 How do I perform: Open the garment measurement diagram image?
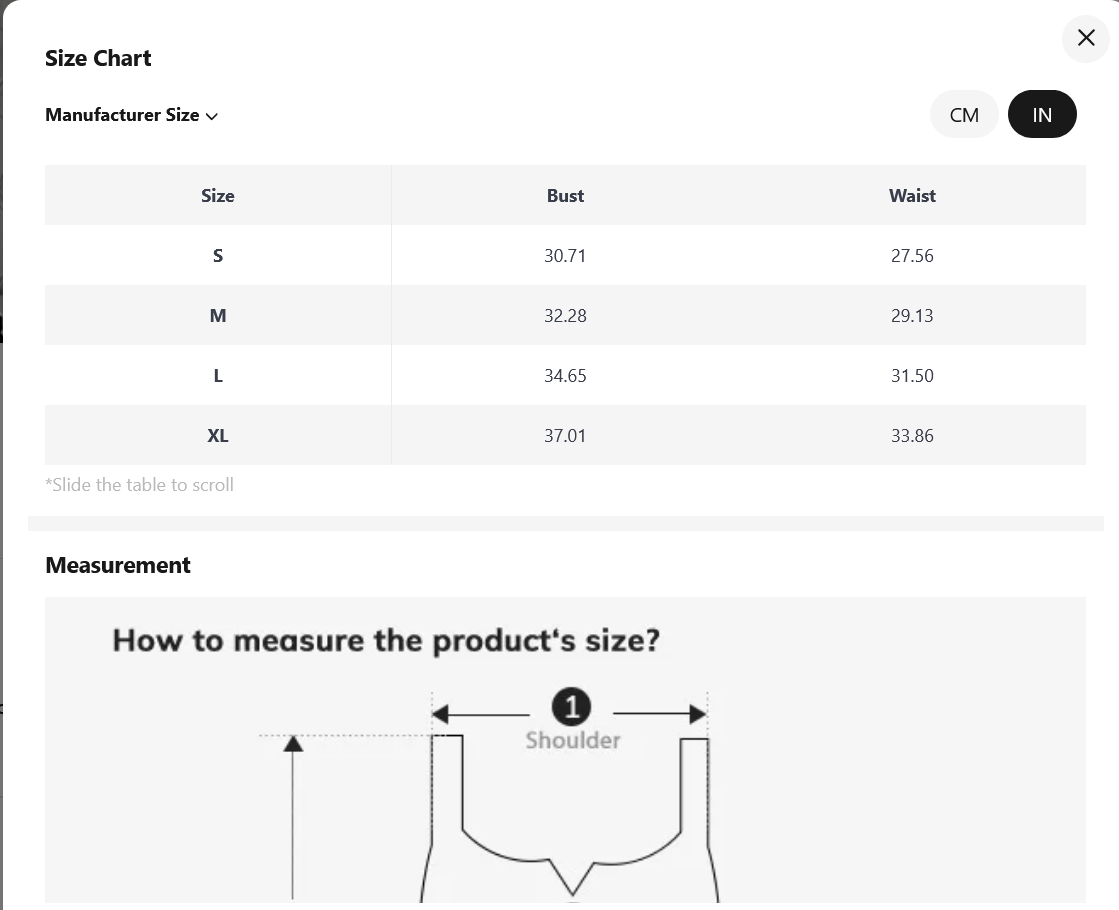pos(565,750)
